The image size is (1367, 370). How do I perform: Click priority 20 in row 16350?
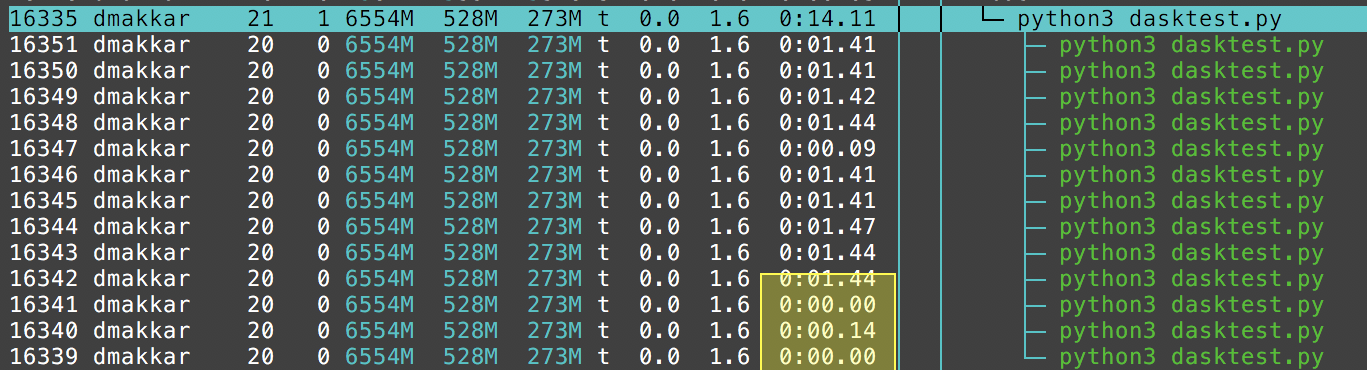pos(261,71)
